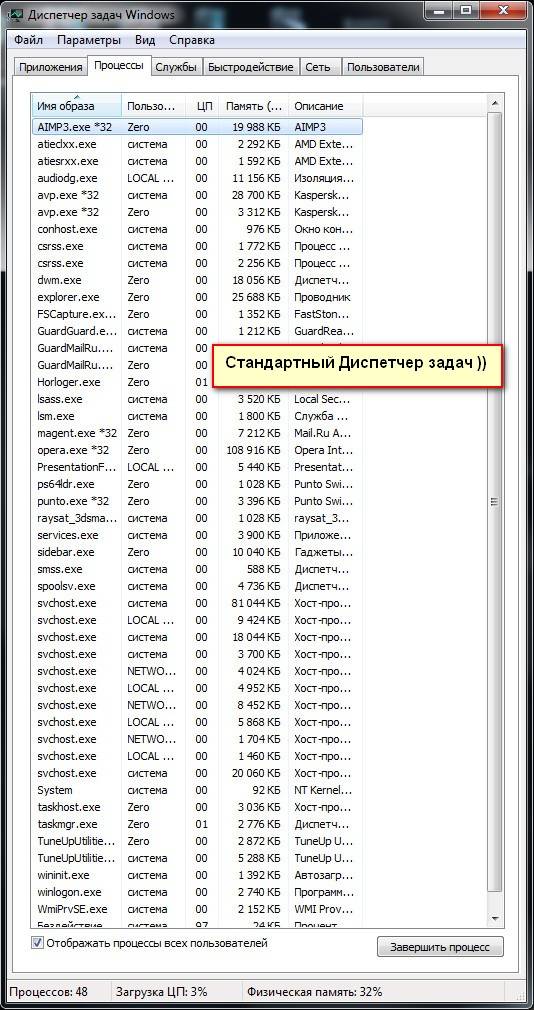Screen dimensions: 534x1010
Task: Select the System process row
Action: tap(197, 790)
